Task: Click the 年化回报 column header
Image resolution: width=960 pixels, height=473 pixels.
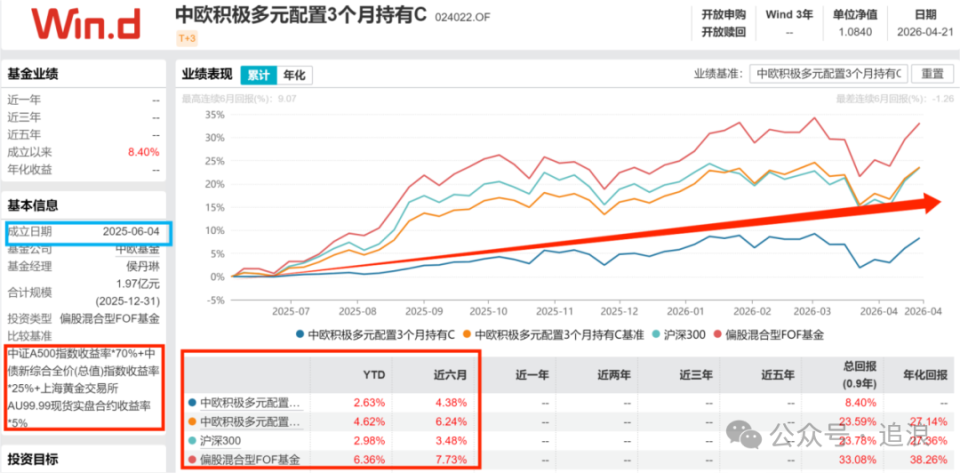Action: (928, 374)
